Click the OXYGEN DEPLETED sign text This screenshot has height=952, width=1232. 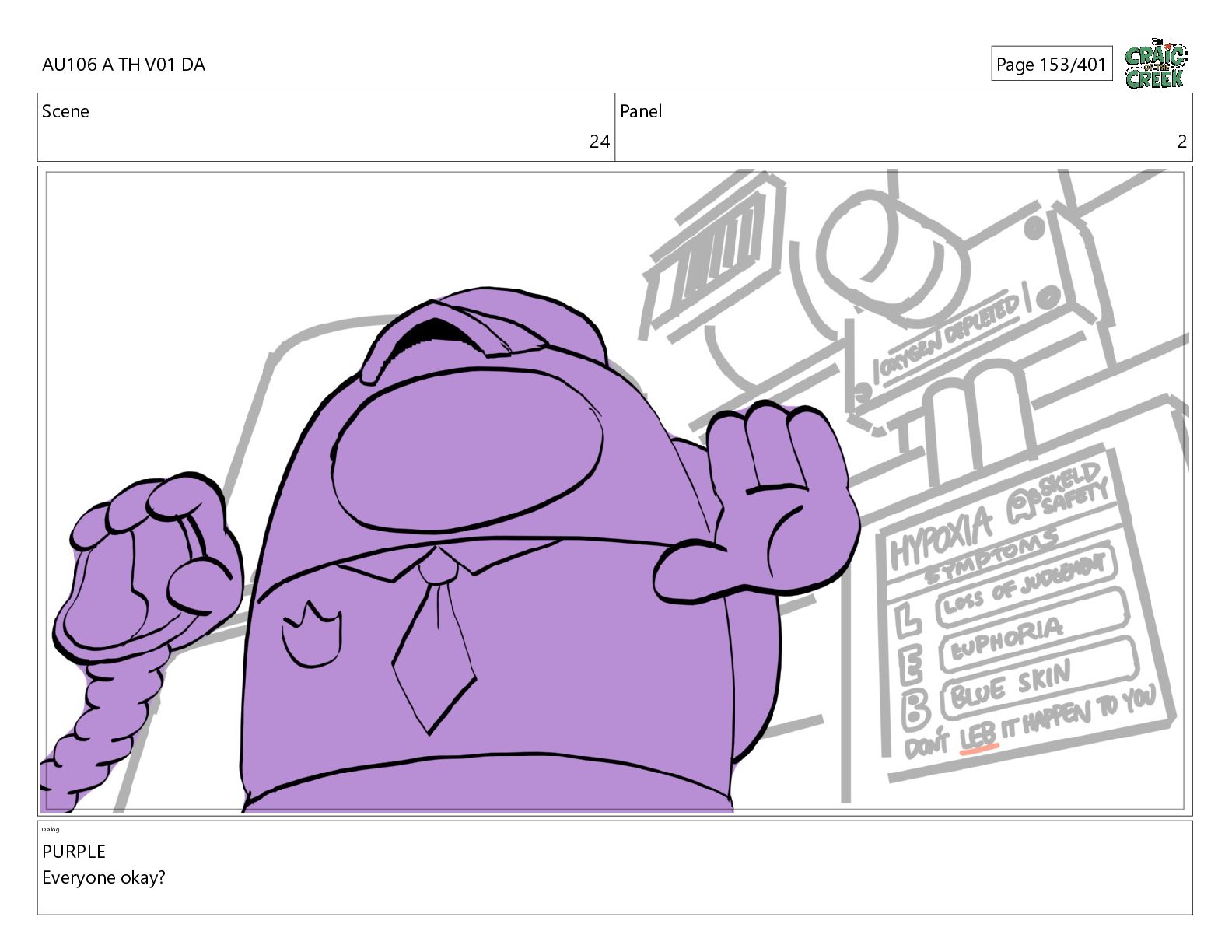pos(947,336)
